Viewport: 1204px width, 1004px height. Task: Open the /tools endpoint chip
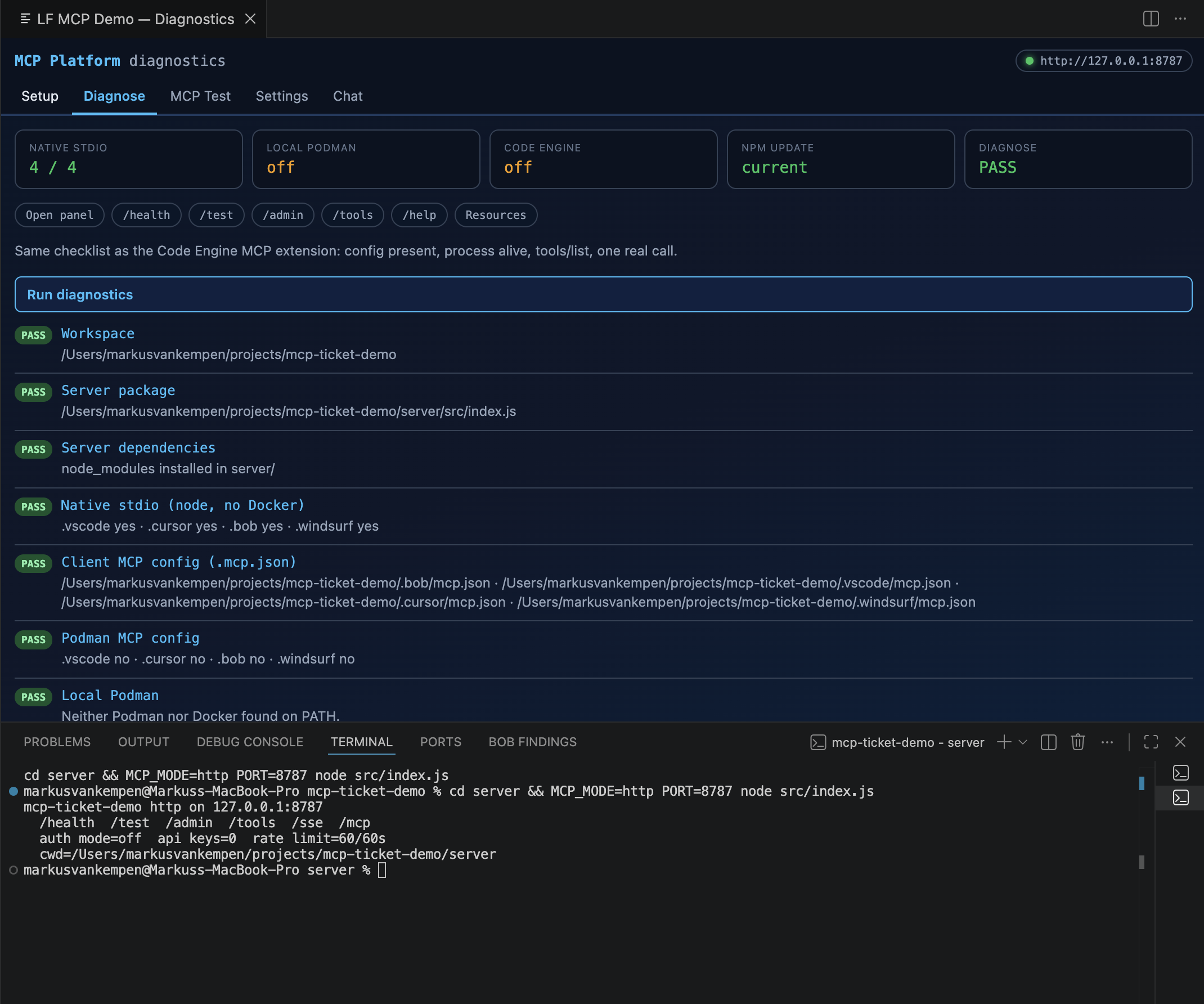pos(353,215)
